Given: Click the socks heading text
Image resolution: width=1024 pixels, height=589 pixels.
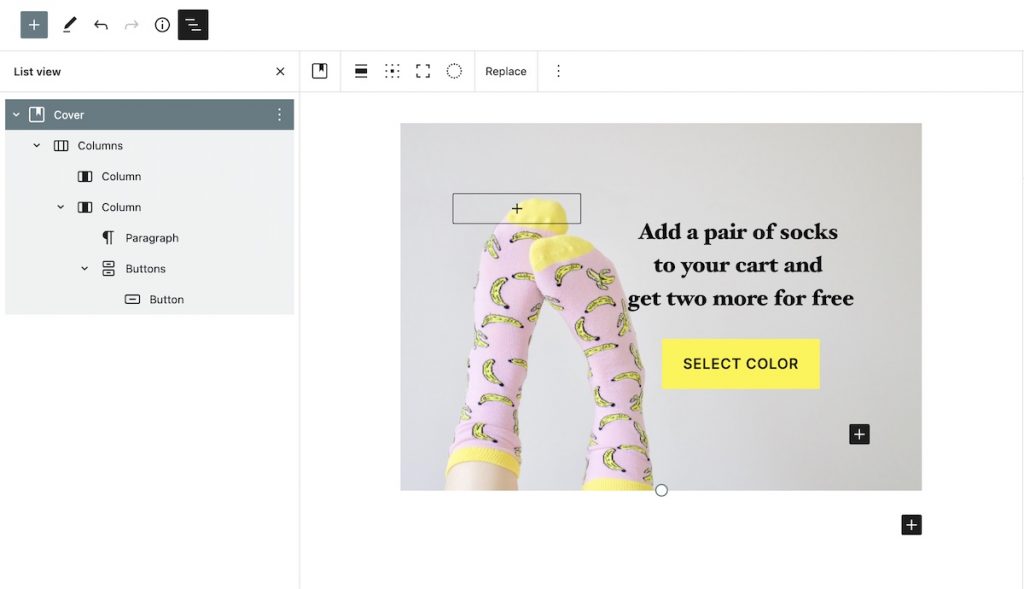Looking at the screenshot, I should (740, 264).
